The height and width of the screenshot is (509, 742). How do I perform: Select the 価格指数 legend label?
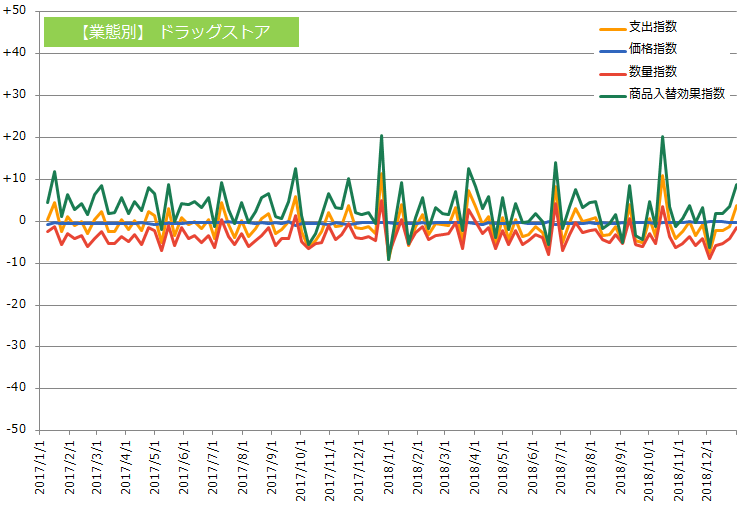coord(653,49)
